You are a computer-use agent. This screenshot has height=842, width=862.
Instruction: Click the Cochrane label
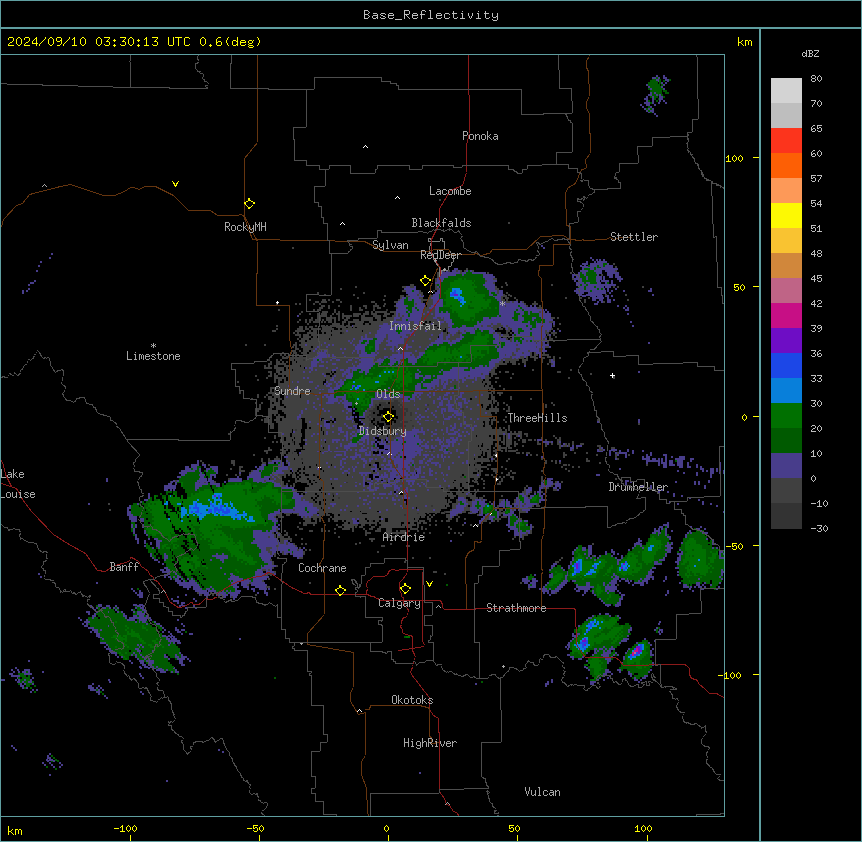pyautogui.click(x=322, y=568)
